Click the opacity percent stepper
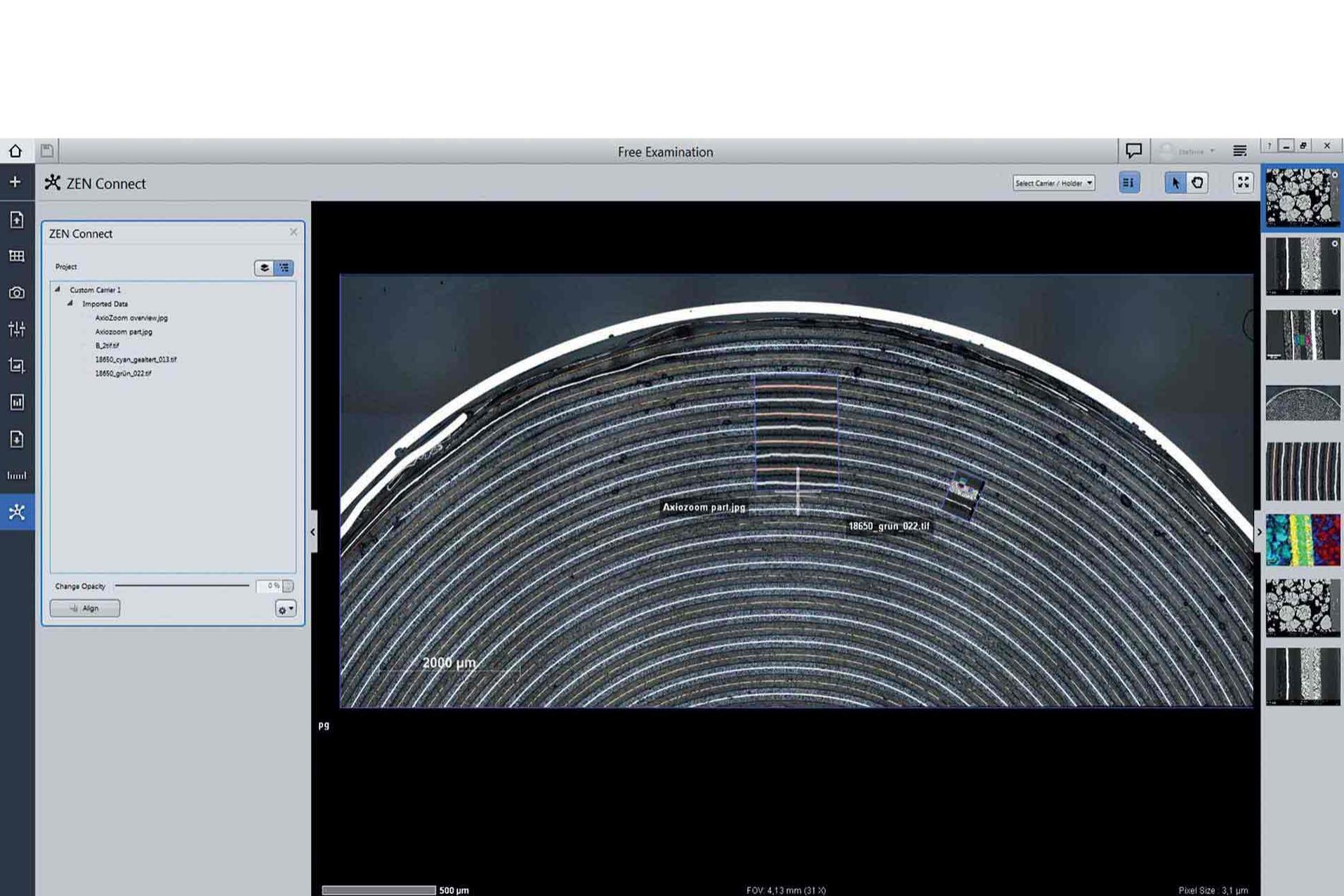Viewport: 1344px width, 896px height. pyautogui.click(x=288, y=586)
